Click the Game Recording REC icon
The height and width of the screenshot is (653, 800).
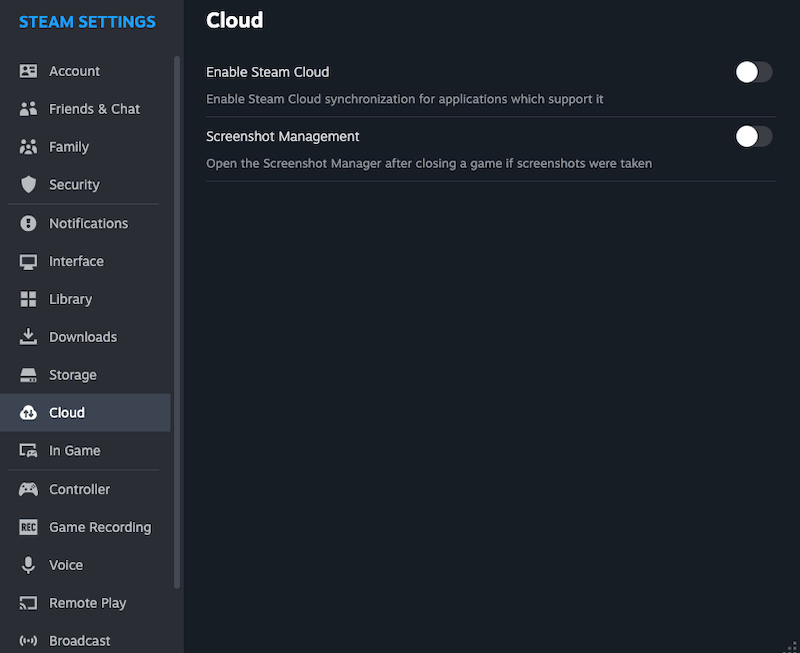point(28,527)
